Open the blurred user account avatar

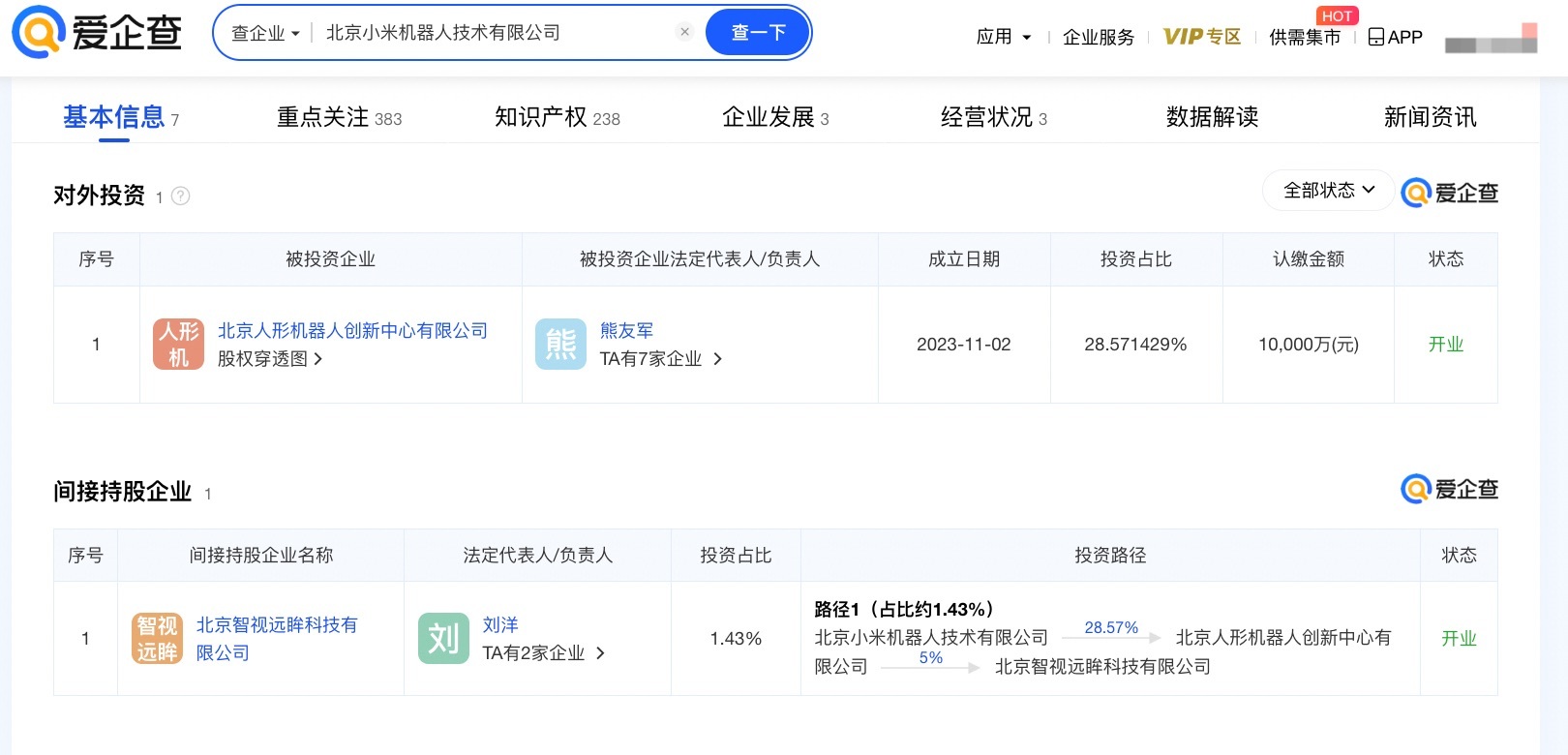[x=1491, y=39]
